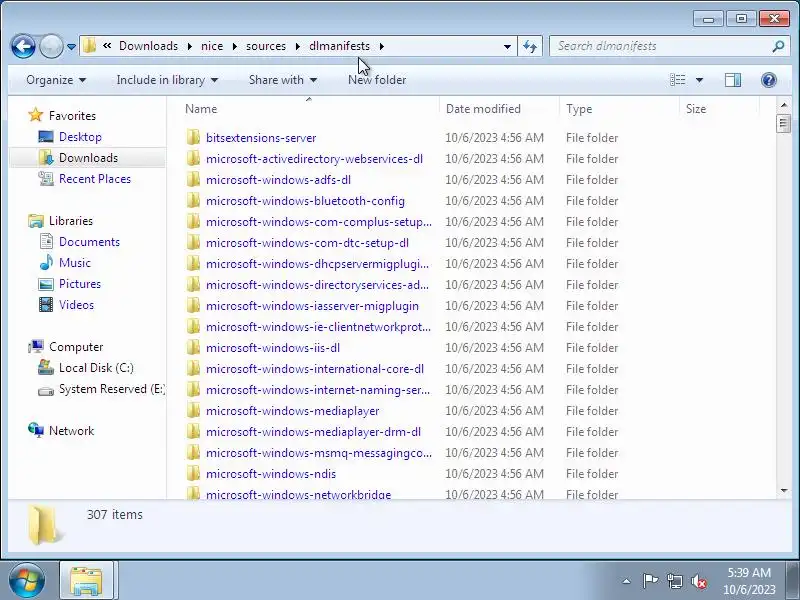800x600 pixels.
Task: Select microsoft-windows-dhcpservermigplugi... folder name
Action: (x=317, y=264)
